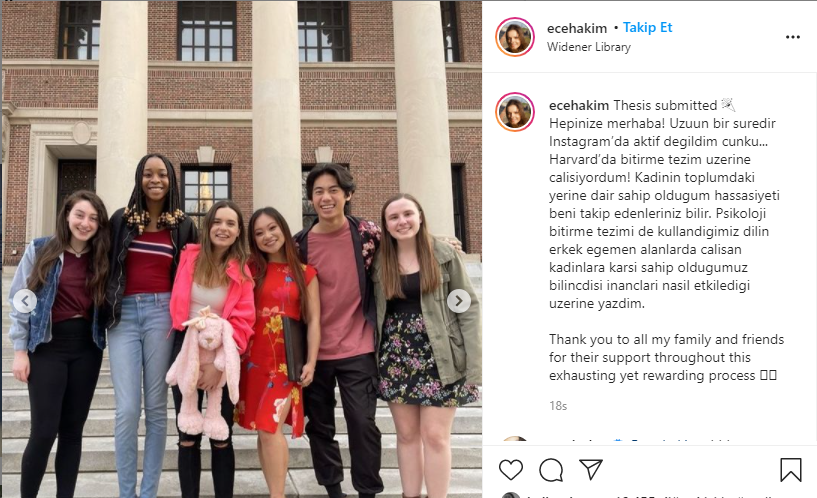
Task: Select the group photo on library steps
Action: pos(242,249)
